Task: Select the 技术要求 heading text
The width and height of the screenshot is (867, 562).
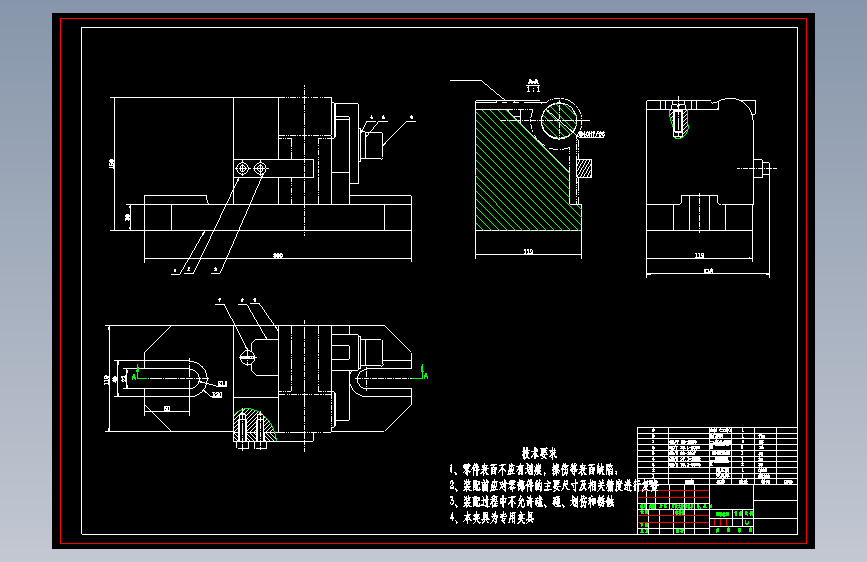Action: [539, 454]
